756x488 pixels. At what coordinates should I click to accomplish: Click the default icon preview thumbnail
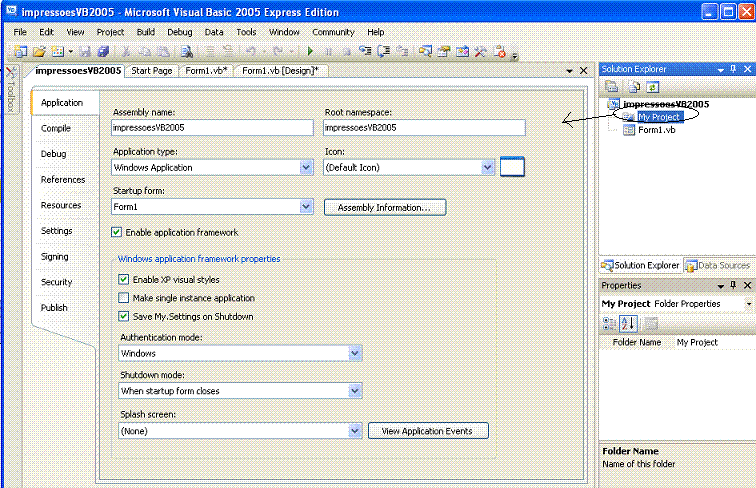[x=512, y=167]
